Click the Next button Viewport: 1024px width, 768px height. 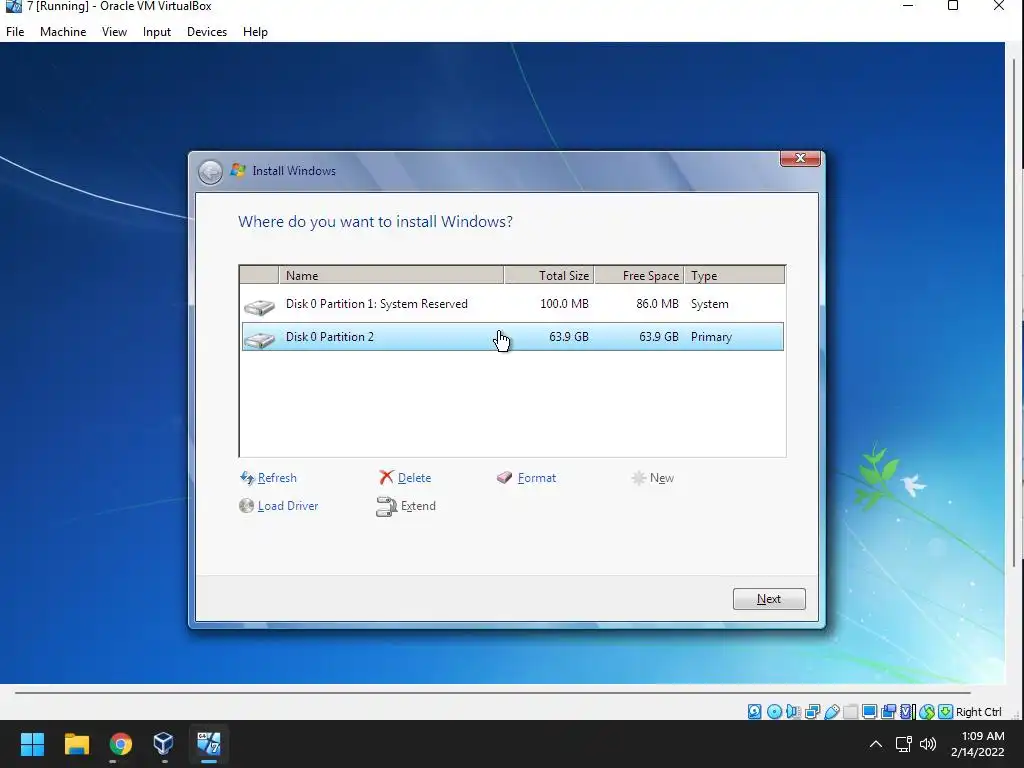click(769, 599)
